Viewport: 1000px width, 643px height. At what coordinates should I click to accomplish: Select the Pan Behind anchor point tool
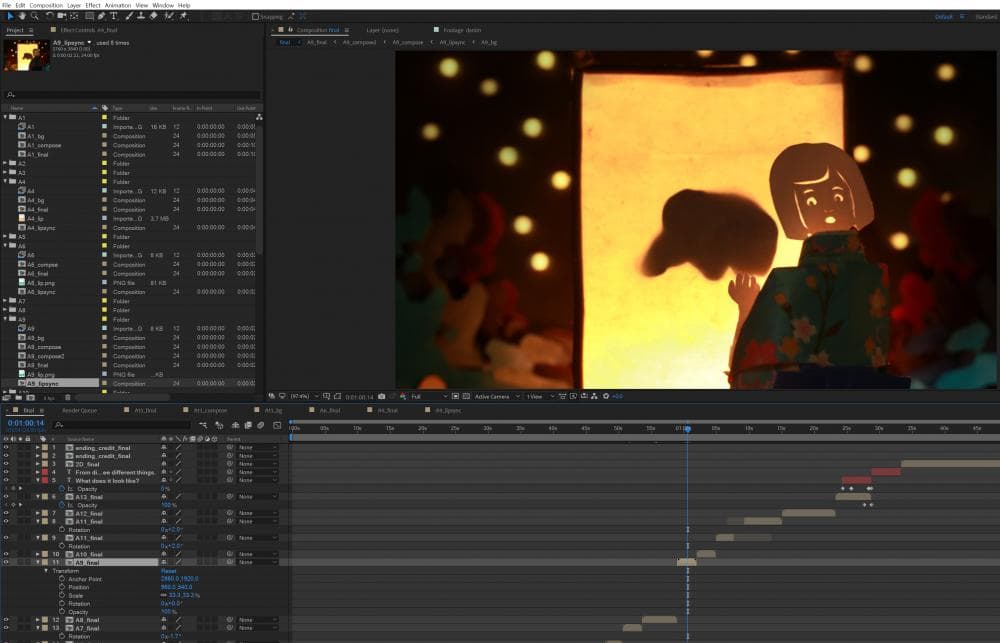pos(75,16)
